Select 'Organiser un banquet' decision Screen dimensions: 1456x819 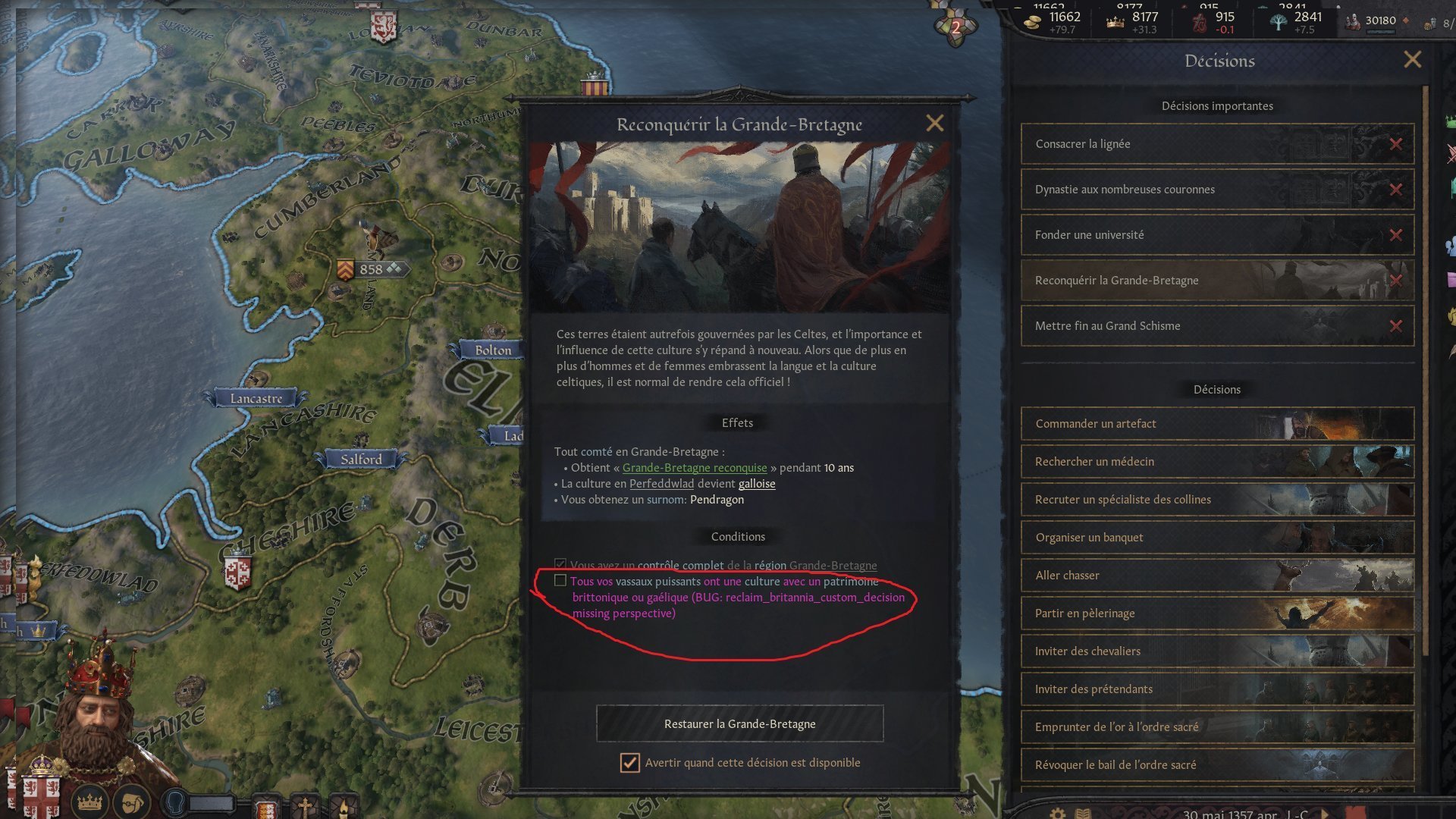click(1217, 537)
